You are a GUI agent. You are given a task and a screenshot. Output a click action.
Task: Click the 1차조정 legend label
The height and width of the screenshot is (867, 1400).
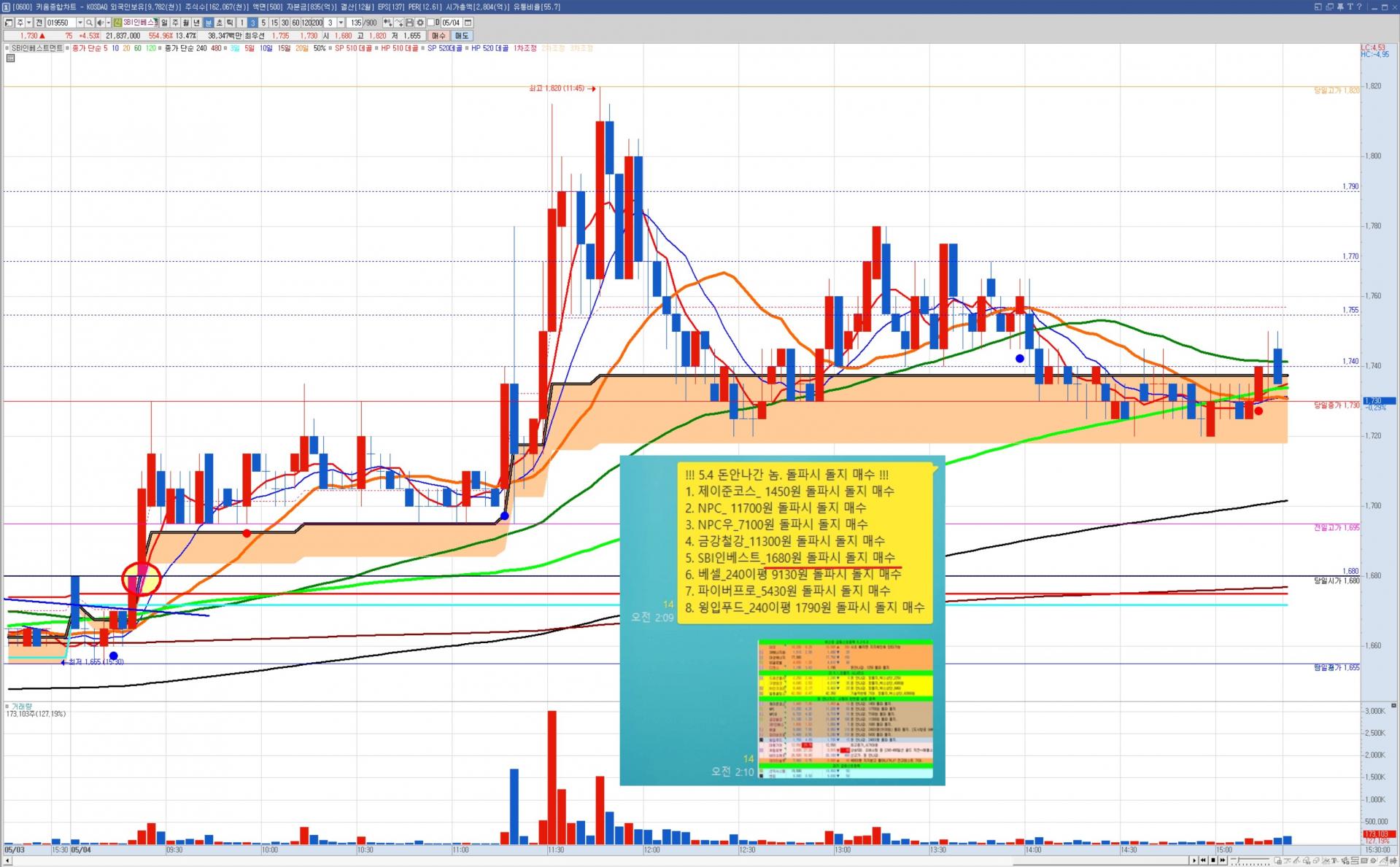pos(525,48)
